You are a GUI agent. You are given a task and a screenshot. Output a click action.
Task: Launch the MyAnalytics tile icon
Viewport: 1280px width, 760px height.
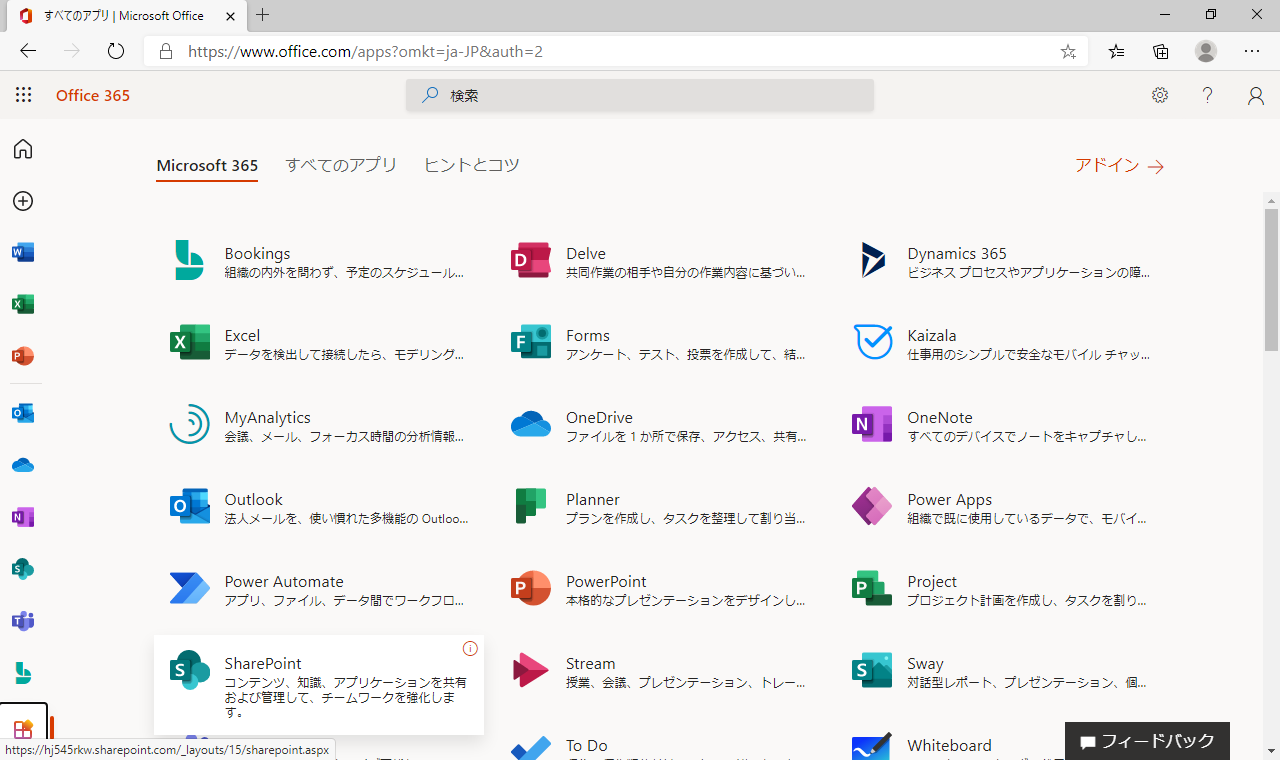coord(189,424)
